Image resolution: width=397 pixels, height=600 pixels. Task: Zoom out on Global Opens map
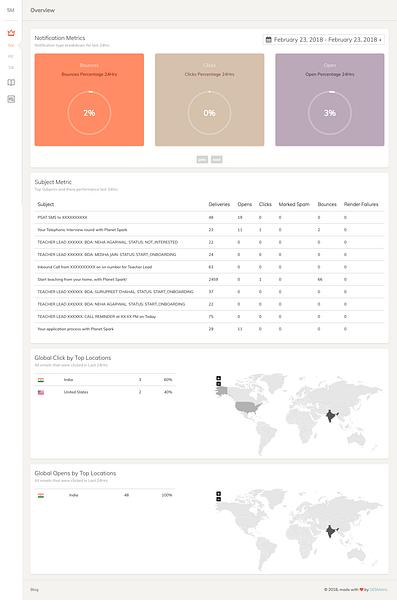tap(219, 499)
